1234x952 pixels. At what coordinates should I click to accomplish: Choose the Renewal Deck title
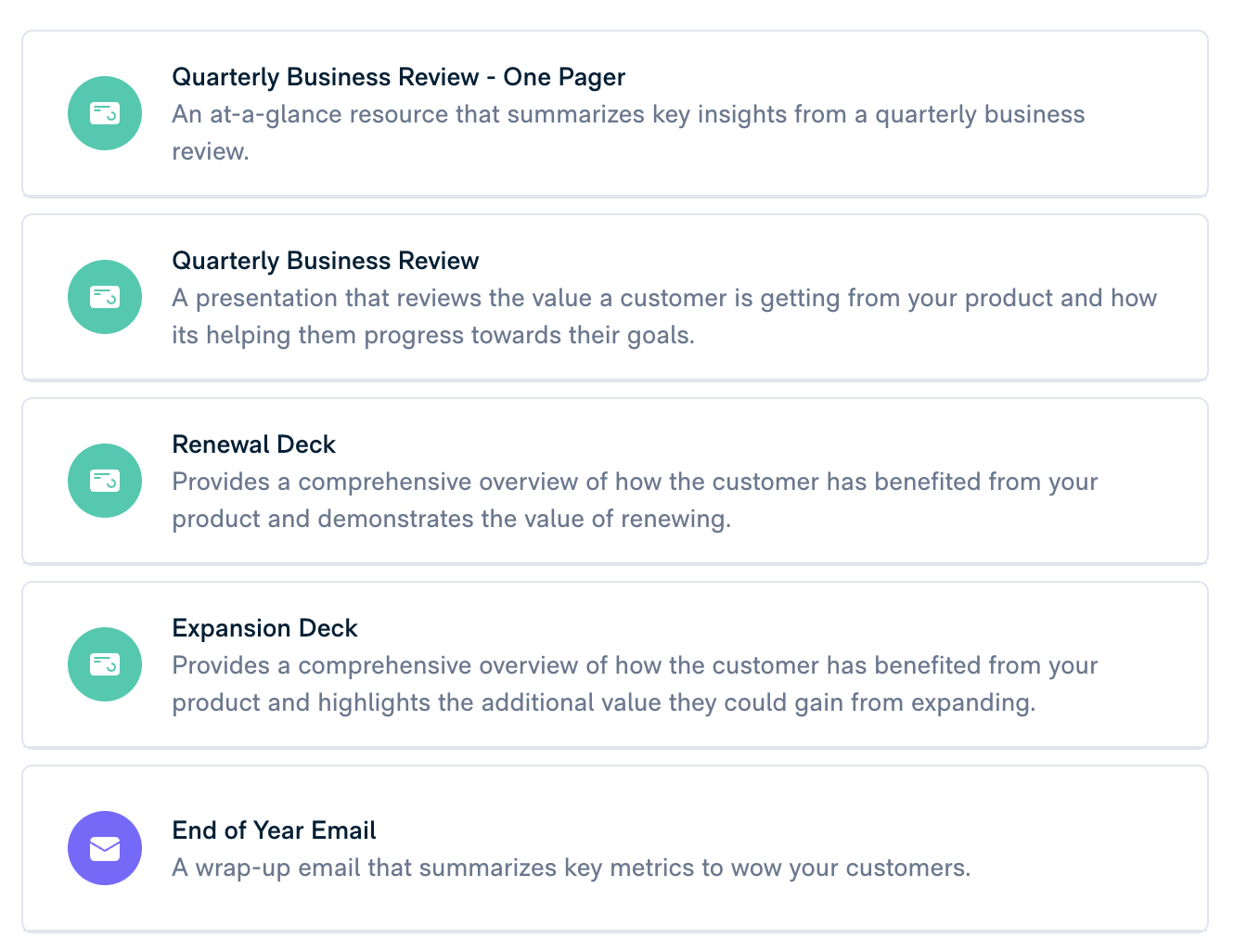(254, 444)
